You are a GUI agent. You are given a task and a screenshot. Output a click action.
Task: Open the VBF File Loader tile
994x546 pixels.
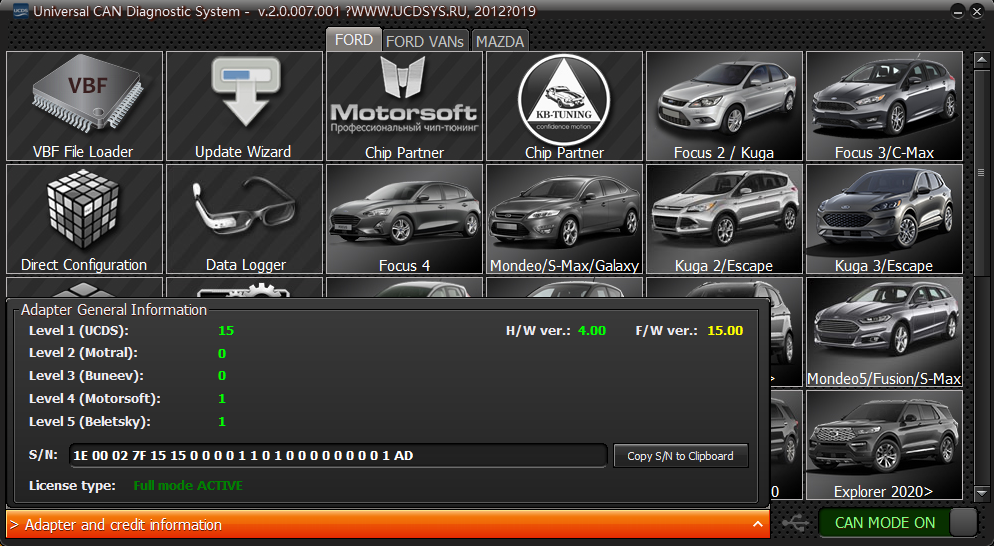pos(84,106)
